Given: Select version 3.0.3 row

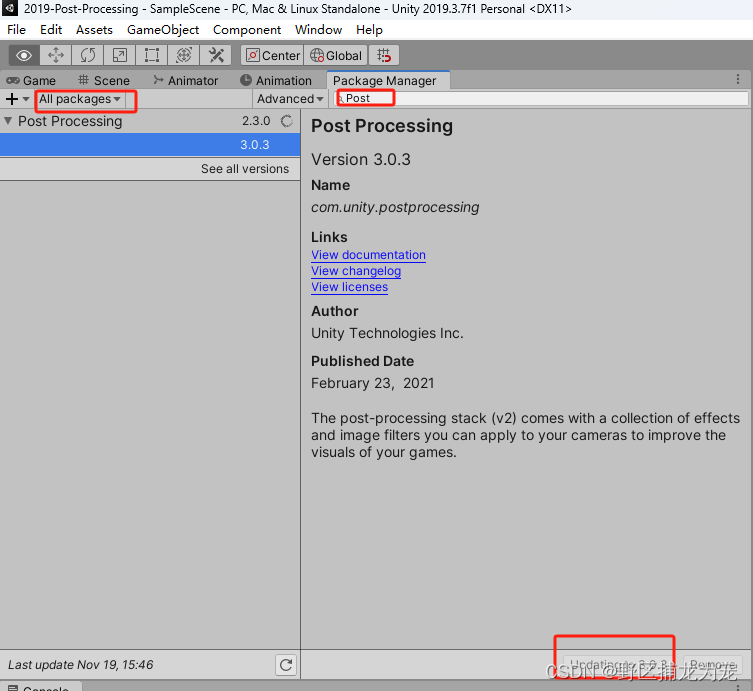Looking at the screenshot, I should tap(150, 145).
